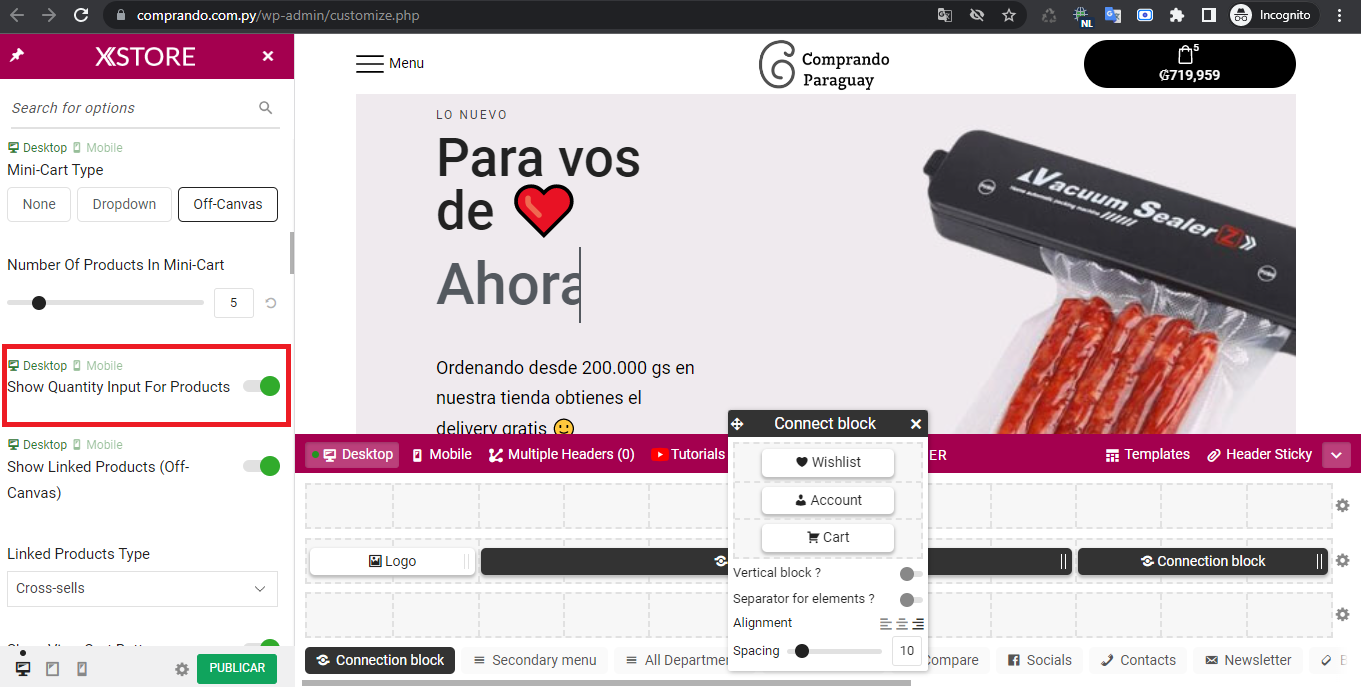
Task: Reset Number Of Products In Mini-Cart value
Action: [x=270, y=303]
